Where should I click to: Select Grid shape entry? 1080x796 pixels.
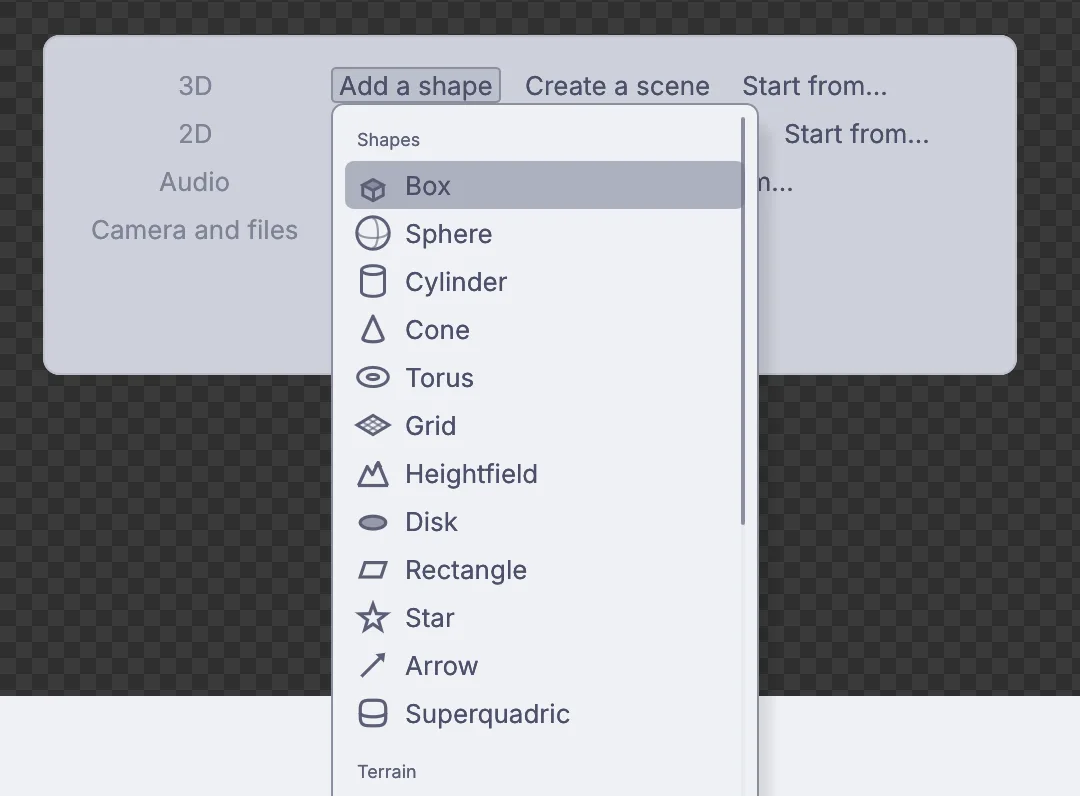(x=544, y=426)
